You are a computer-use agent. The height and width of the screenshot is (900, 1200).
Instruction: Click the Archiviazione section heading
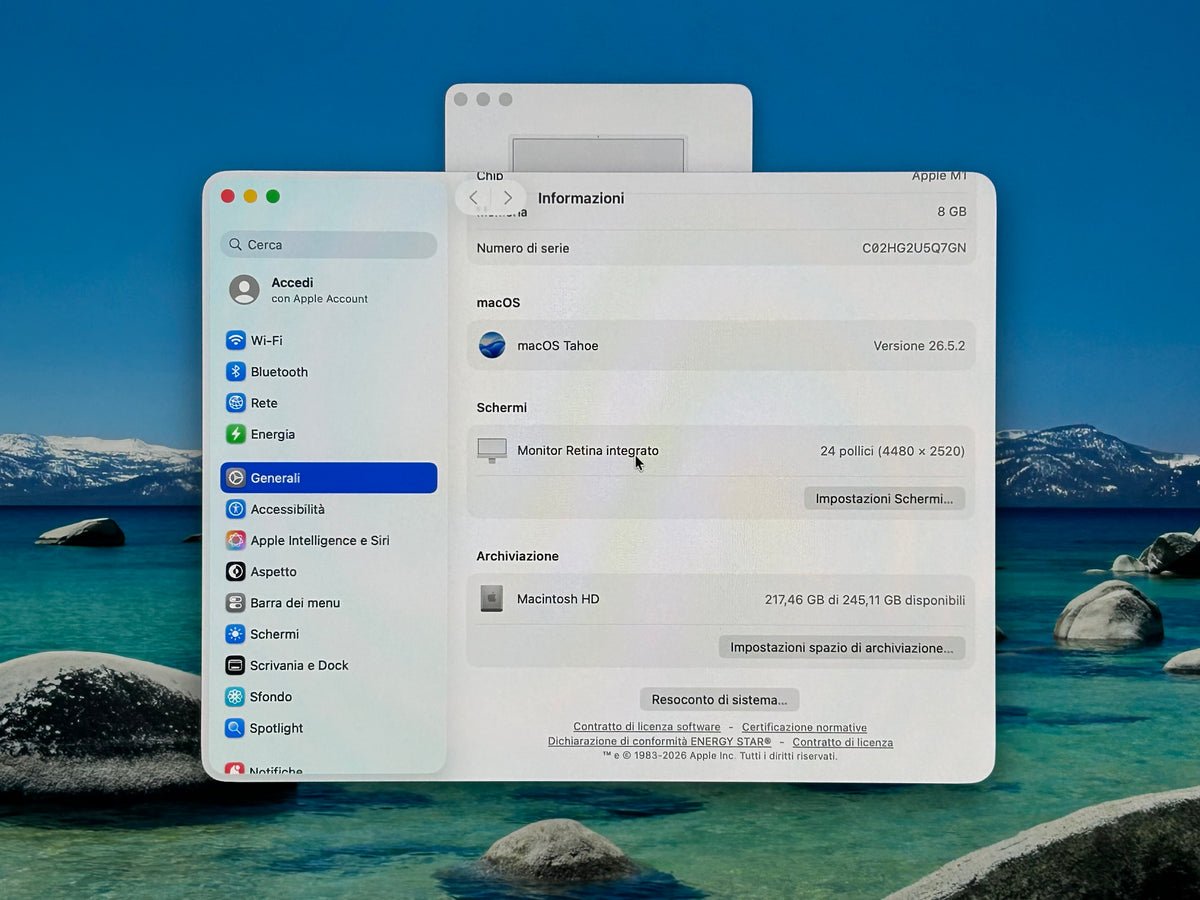(x=518, y=556)
